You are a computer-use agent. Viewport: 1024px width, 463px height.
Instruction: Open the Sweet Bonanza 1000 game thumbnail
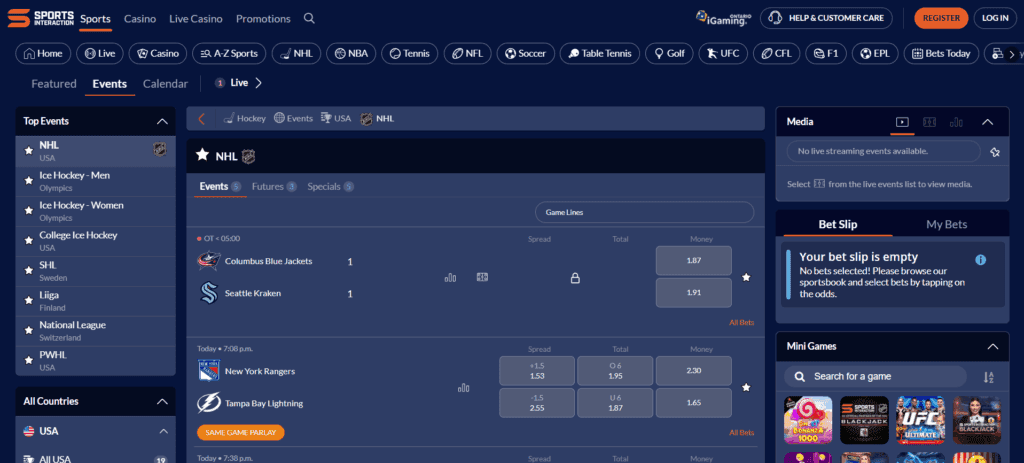coord(808,420)
